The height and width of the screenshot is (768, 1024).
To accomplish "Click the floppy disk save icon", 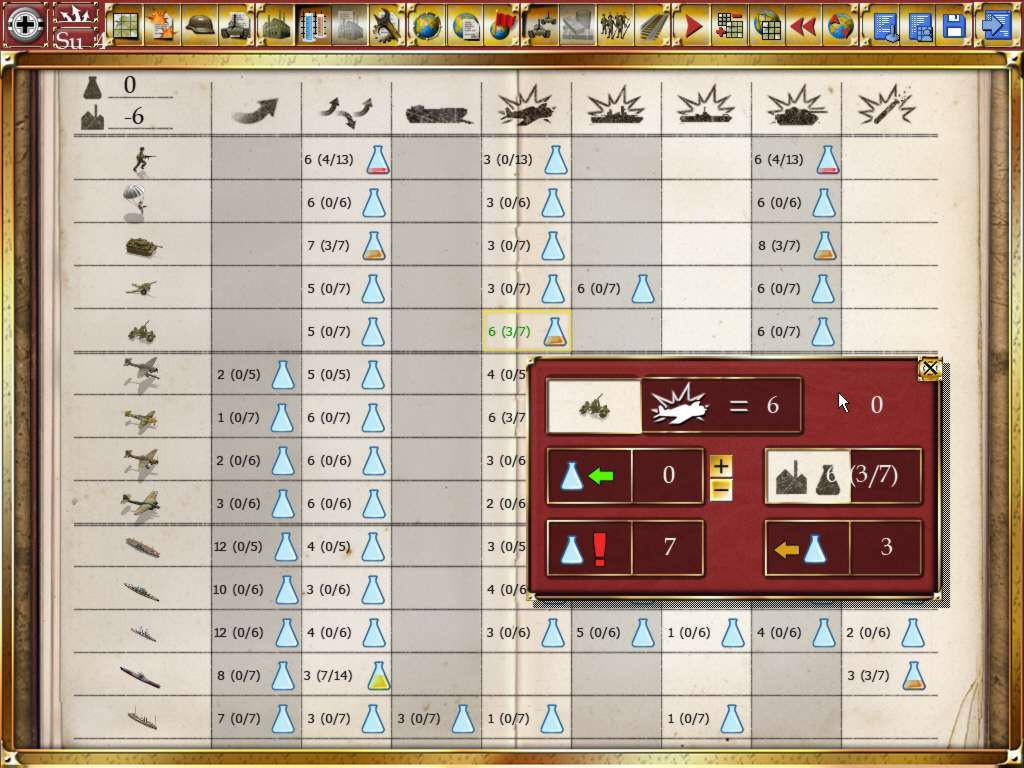I will (x=954, y=25).
